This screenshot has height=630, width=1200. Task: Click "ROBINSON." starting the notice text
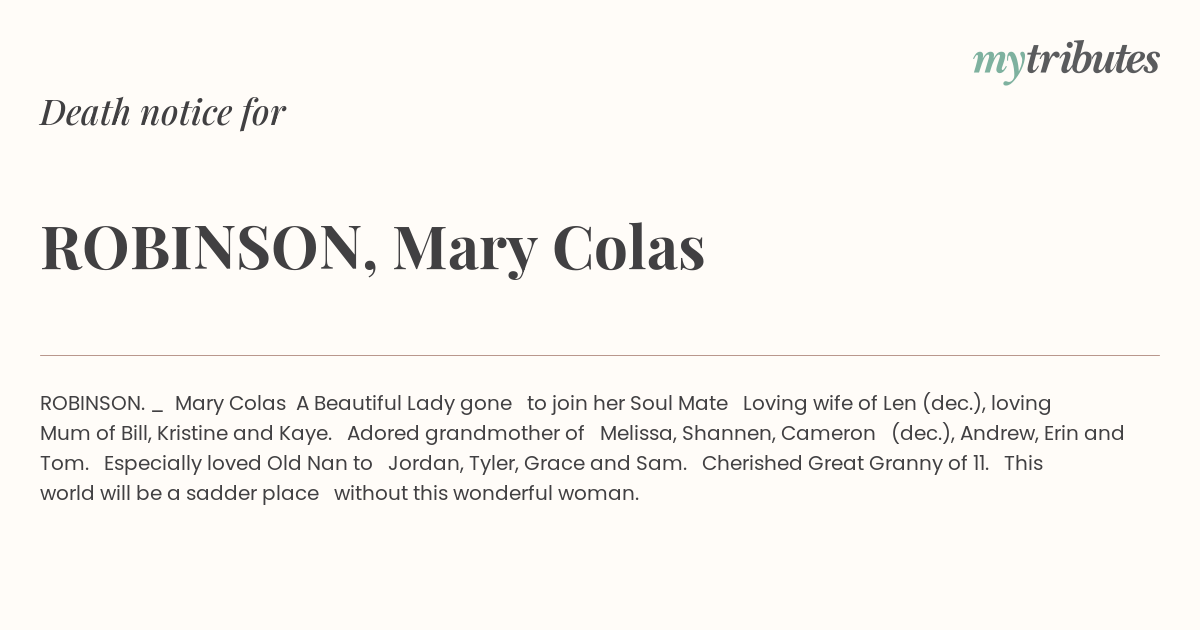93,403
